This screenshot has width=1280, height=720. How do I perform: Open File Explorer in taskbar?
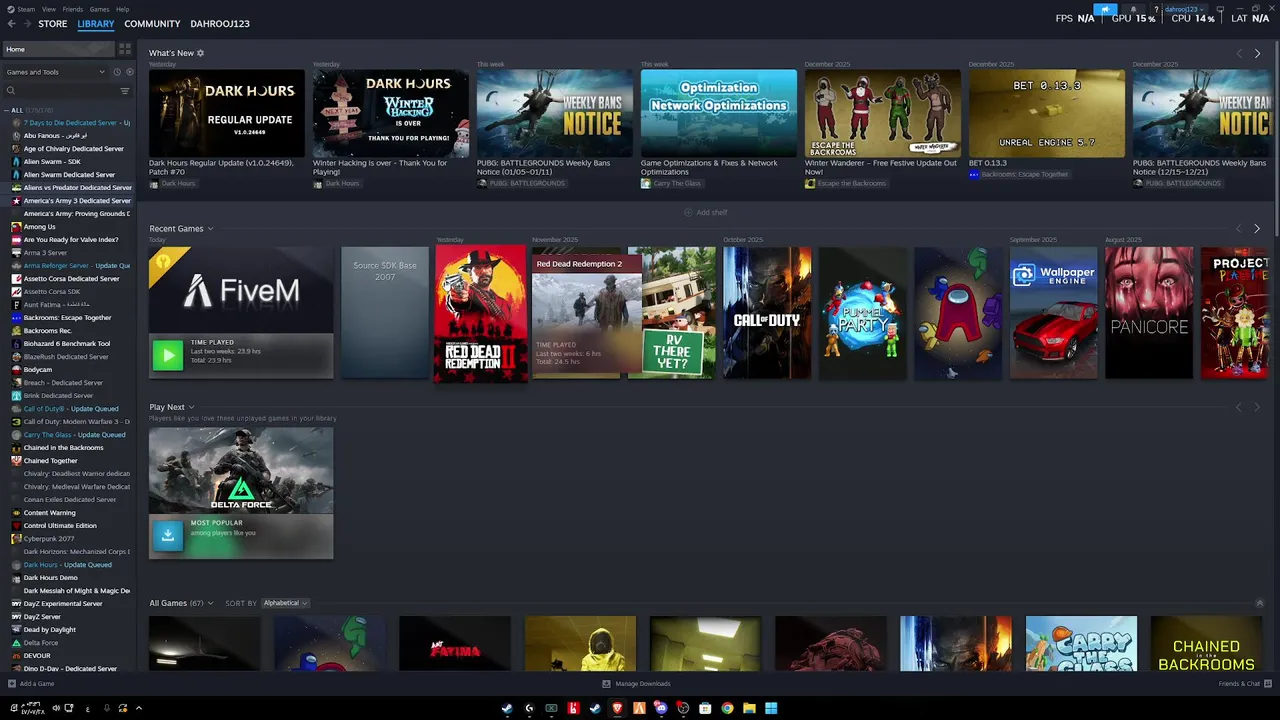(749, 708)
